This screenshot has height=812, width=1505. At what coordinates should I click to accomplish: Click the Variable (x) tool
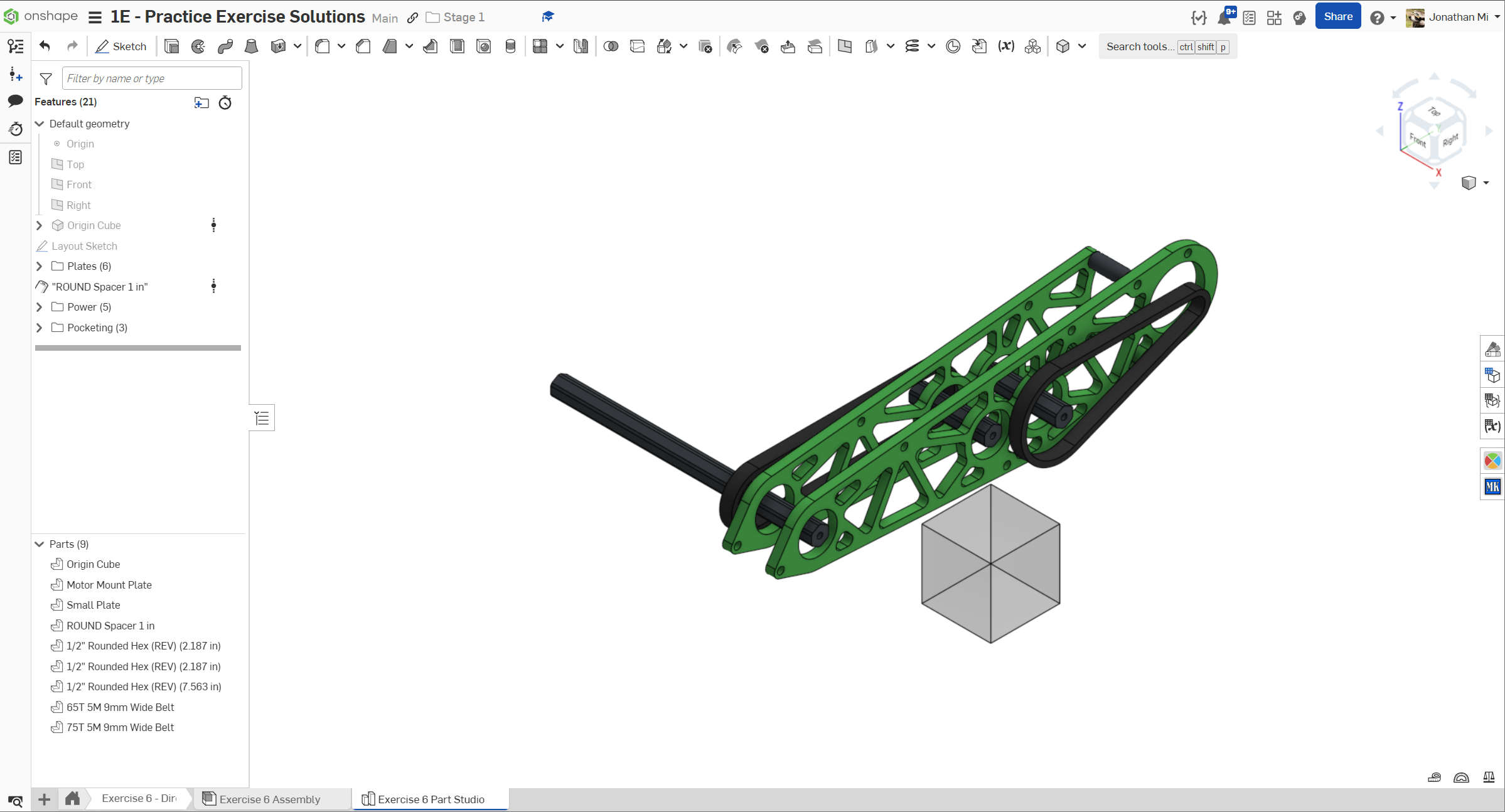click(x=1006, y=46)
